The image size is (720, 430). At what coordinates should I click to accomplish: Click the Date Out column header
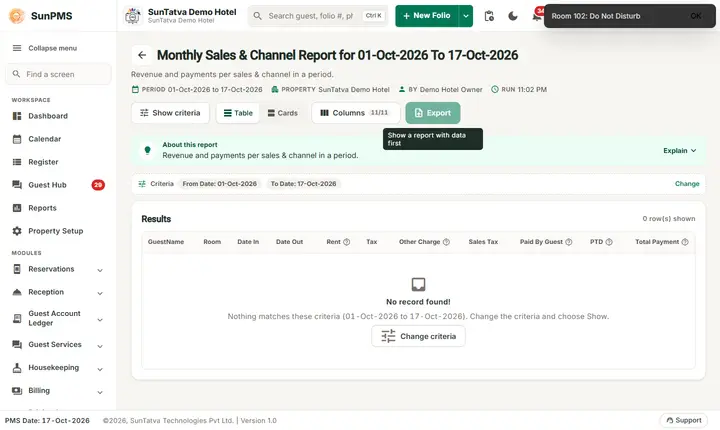click(x=289, y=242)
